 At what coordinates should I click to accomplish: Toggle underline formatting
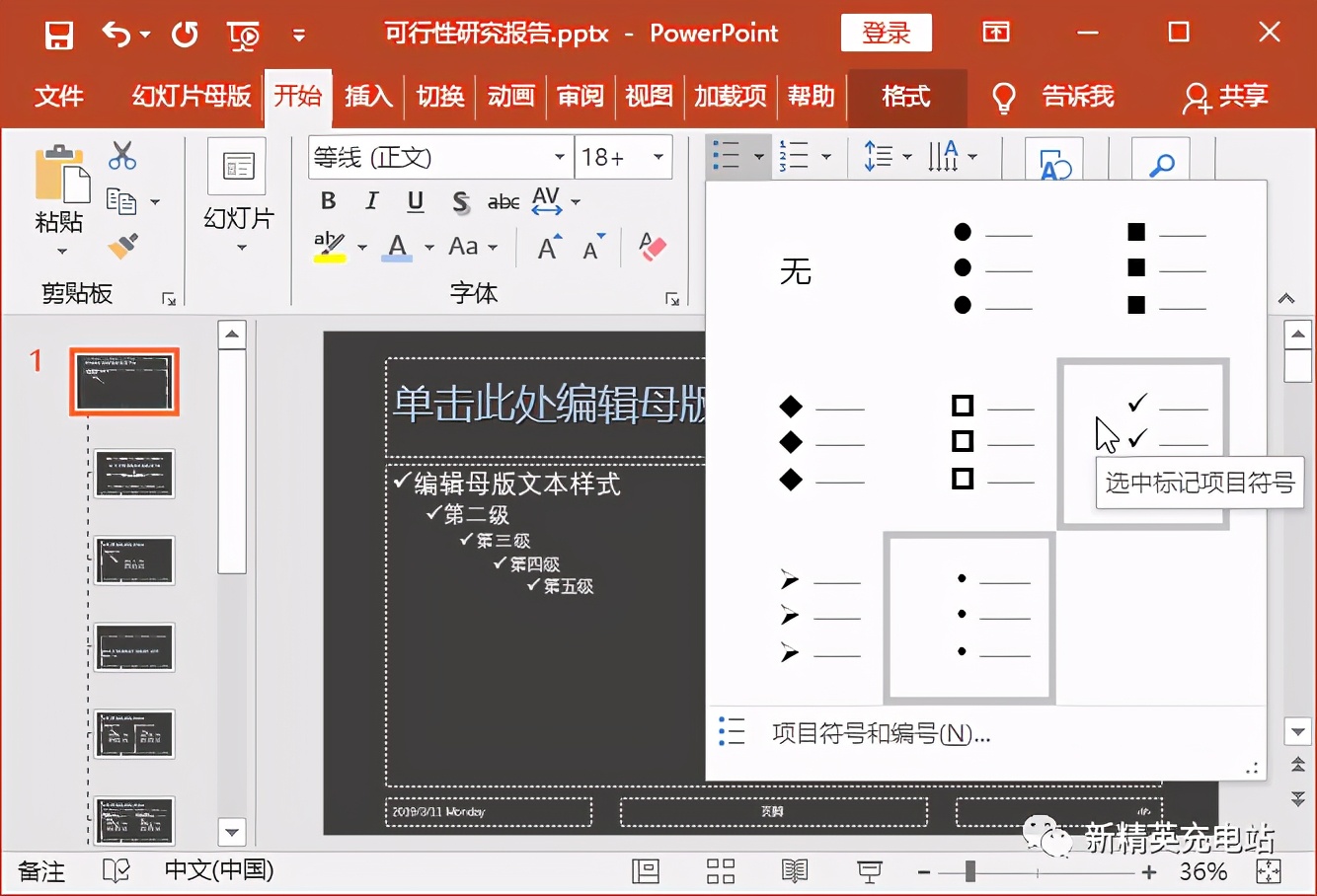(x=415, y=200)
